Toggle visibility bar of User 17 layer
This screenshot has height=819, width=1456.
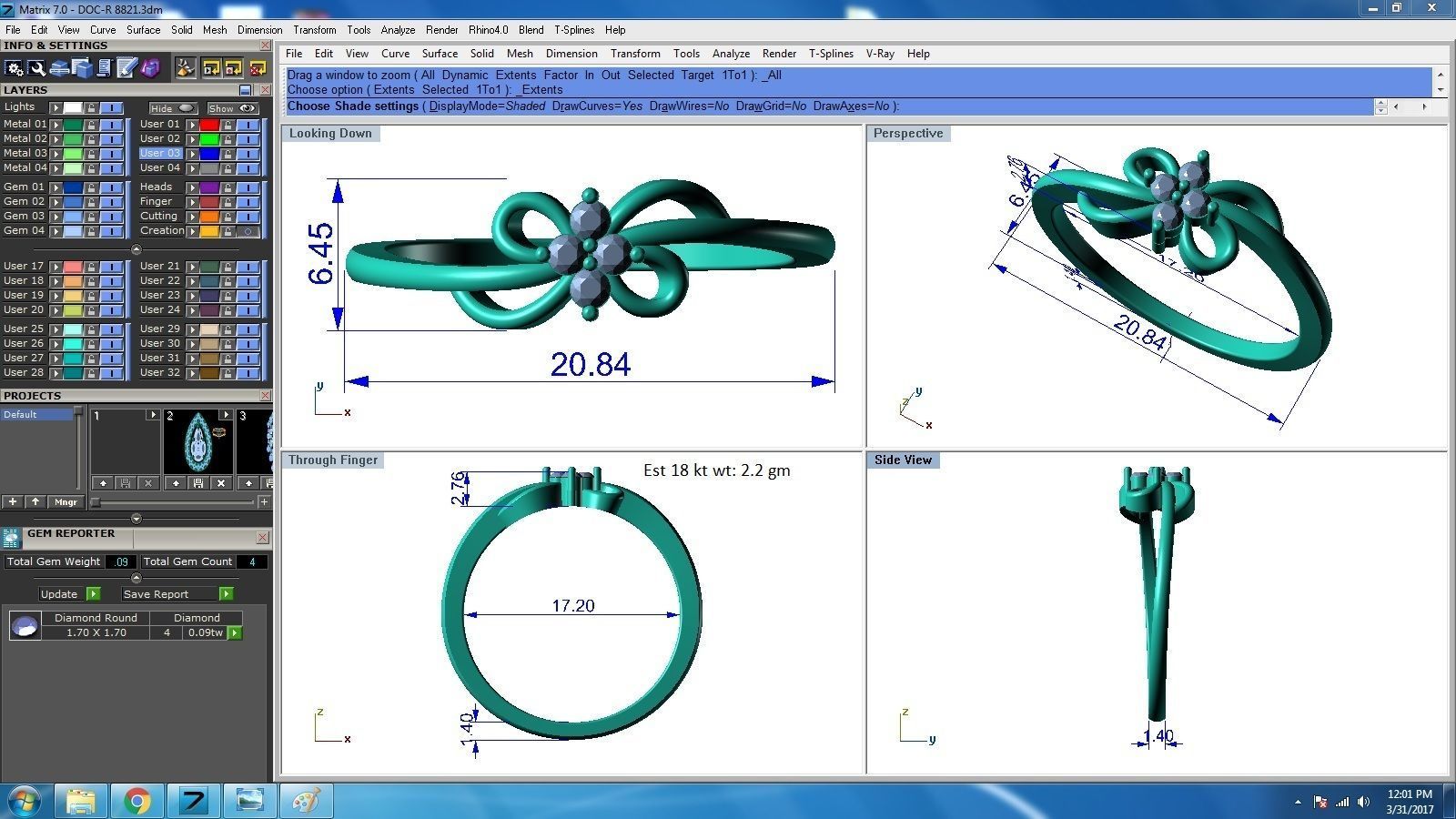[x=111, y=267]
